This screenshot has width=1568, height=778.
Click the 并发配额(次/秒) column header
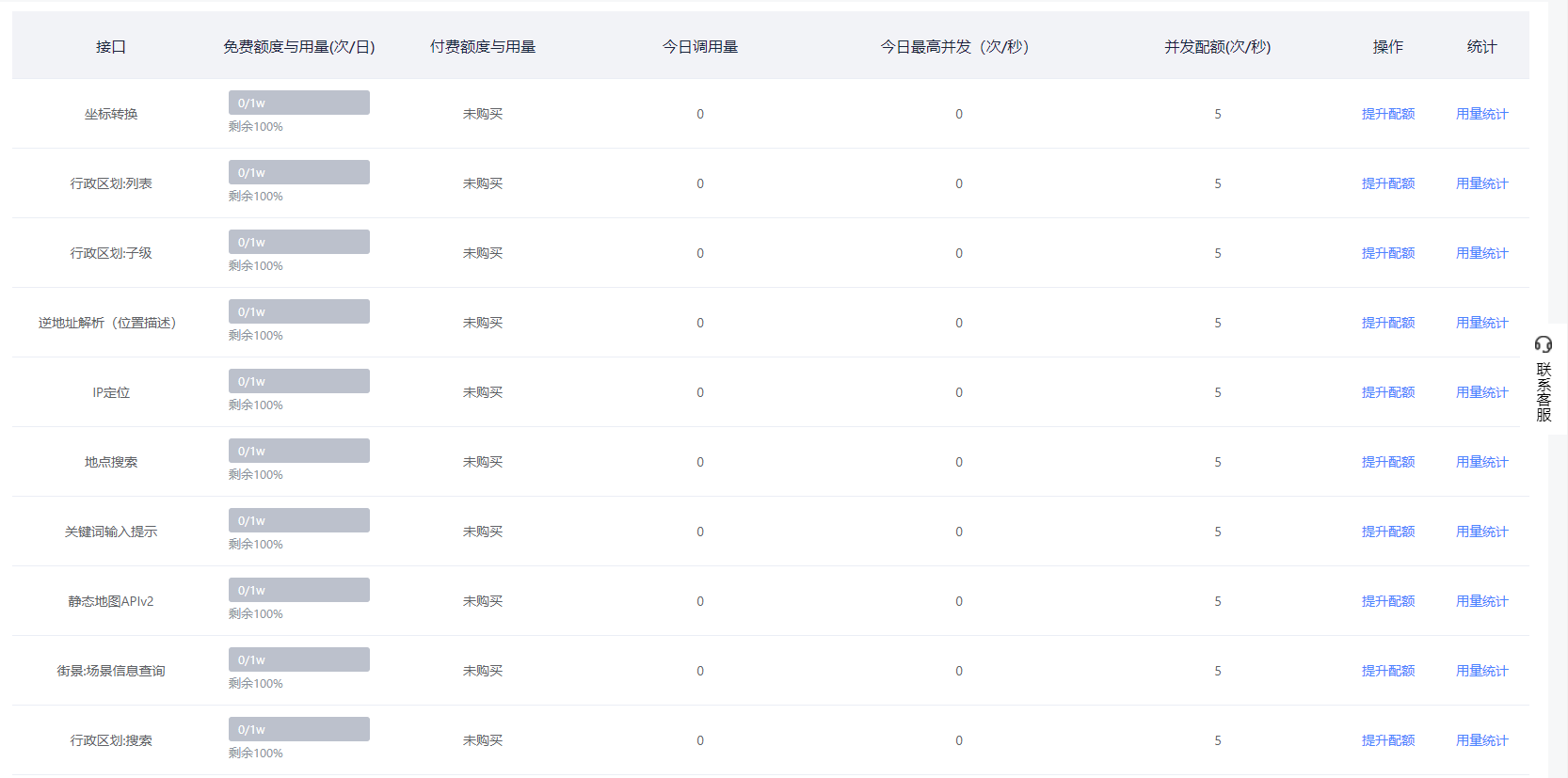click(x=1218, y=46)
